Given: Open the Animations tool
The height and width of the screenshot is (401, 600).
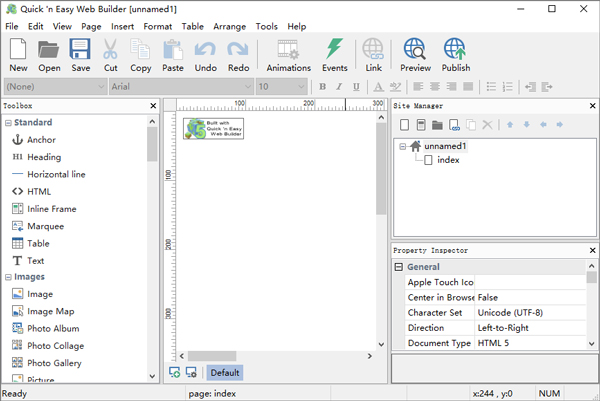Looking at the screenshot, I should (x=289, y=55).
